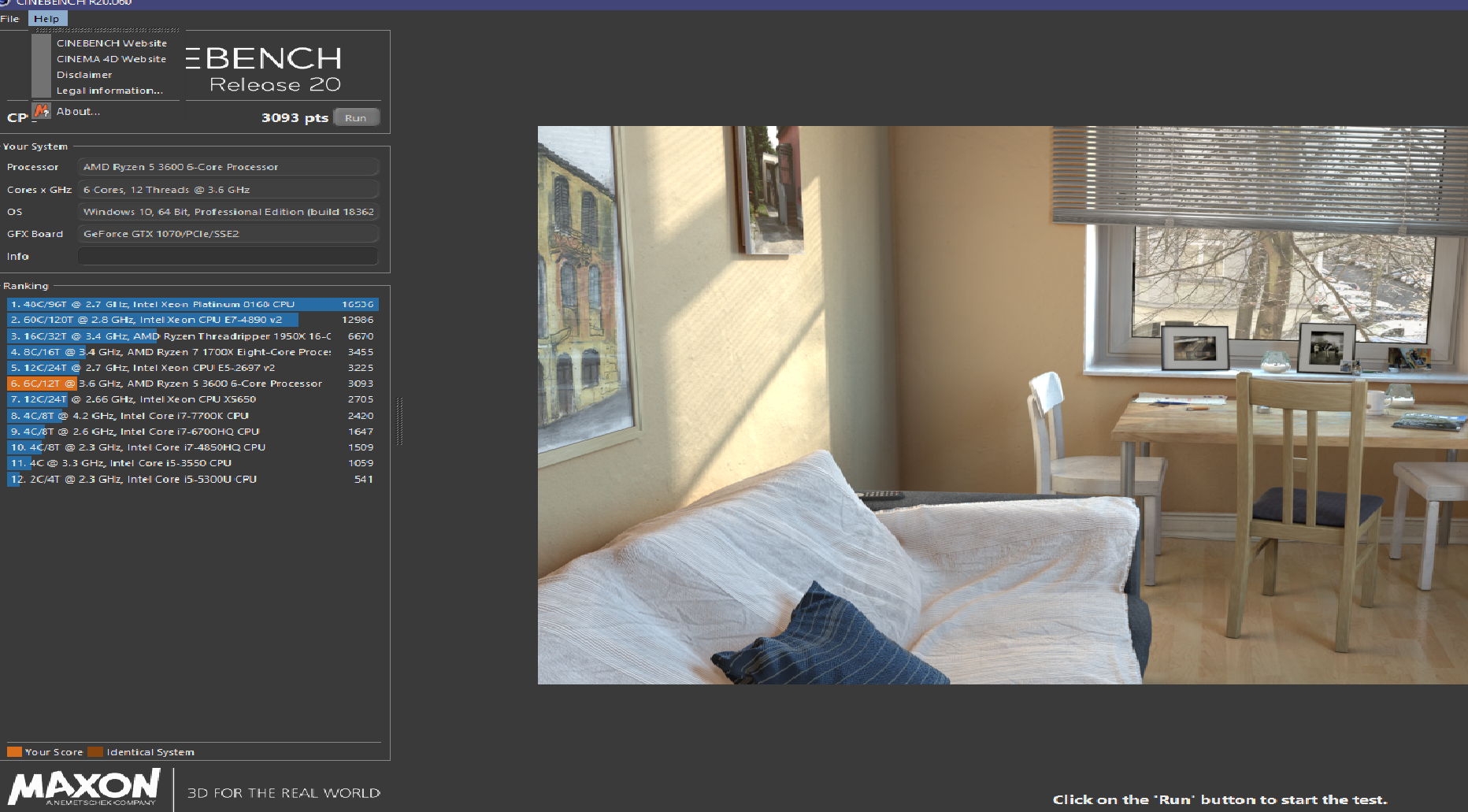
Task: Select ranking row 7 Xeon X5650
Action: (x=193, y=399)
